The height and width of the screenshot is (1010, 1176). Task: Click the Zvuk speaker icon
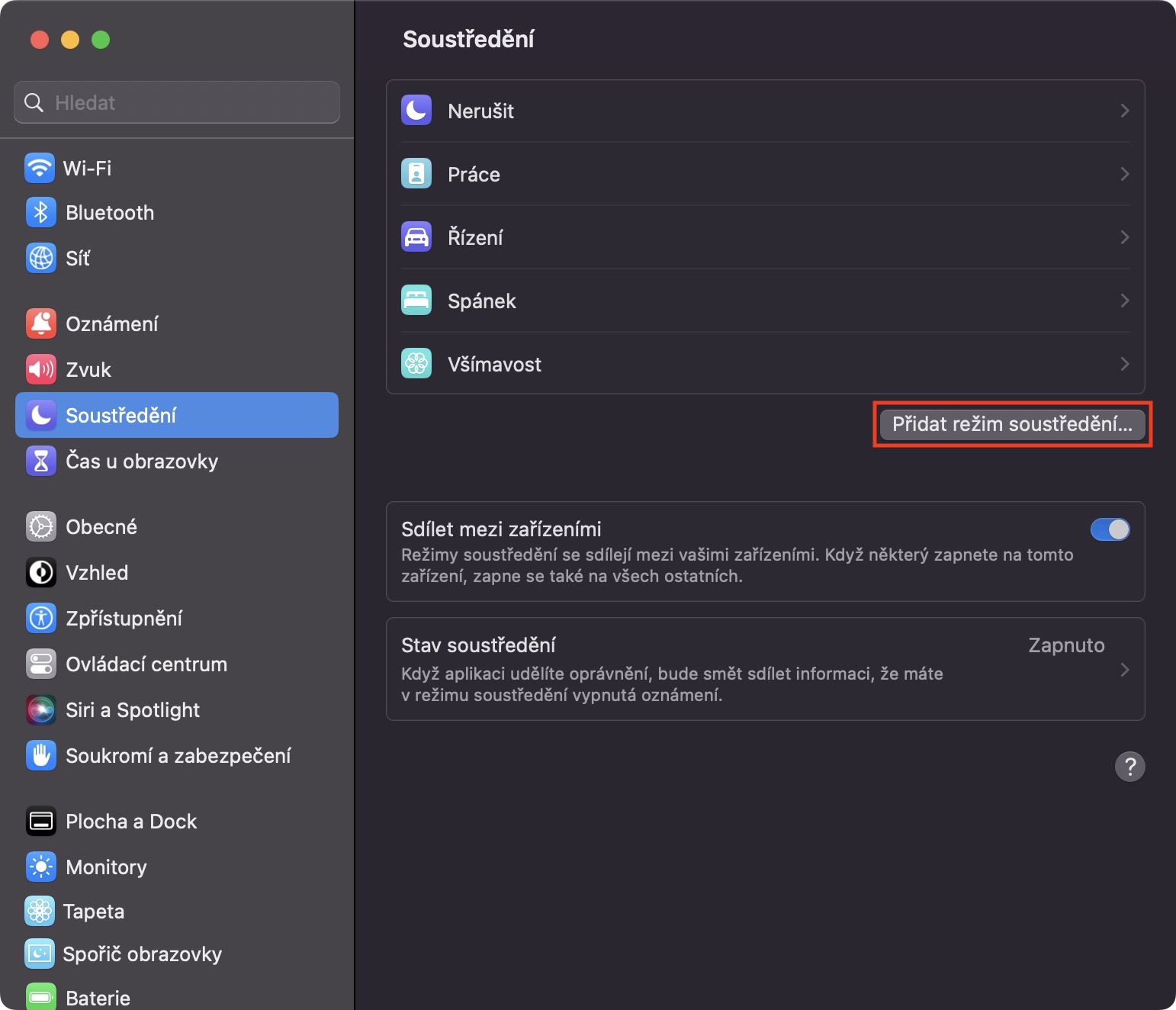tap(40, 370)
